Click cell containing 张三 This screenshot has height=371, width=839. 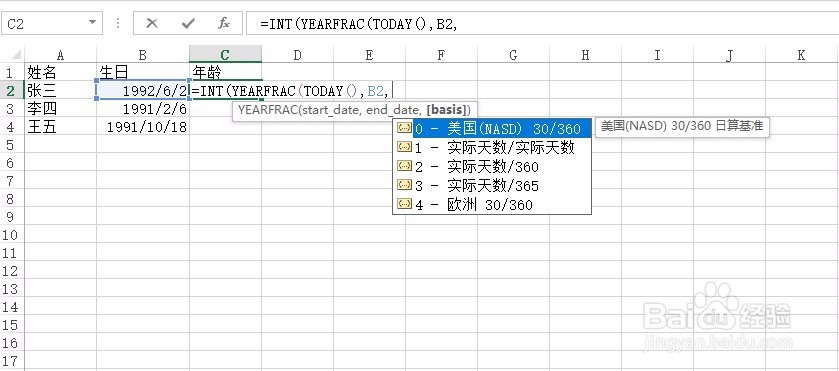60,90
